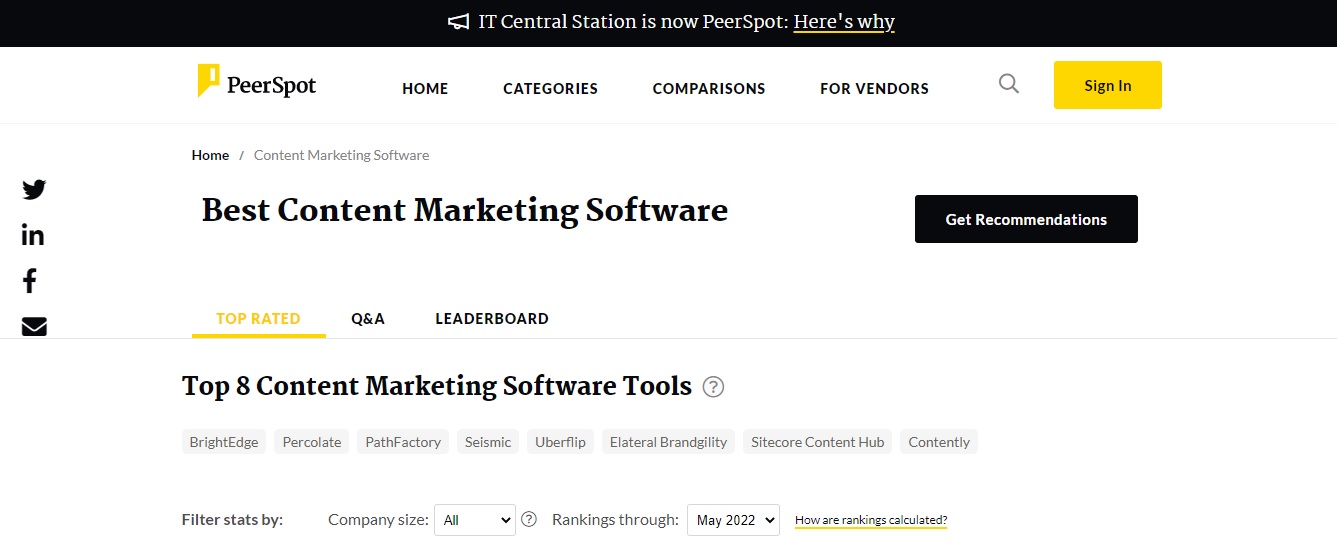Open CATEGORIES navigation menu item
The height and width of the screenshot is (551, 1337).
click(x=550, y=88)
